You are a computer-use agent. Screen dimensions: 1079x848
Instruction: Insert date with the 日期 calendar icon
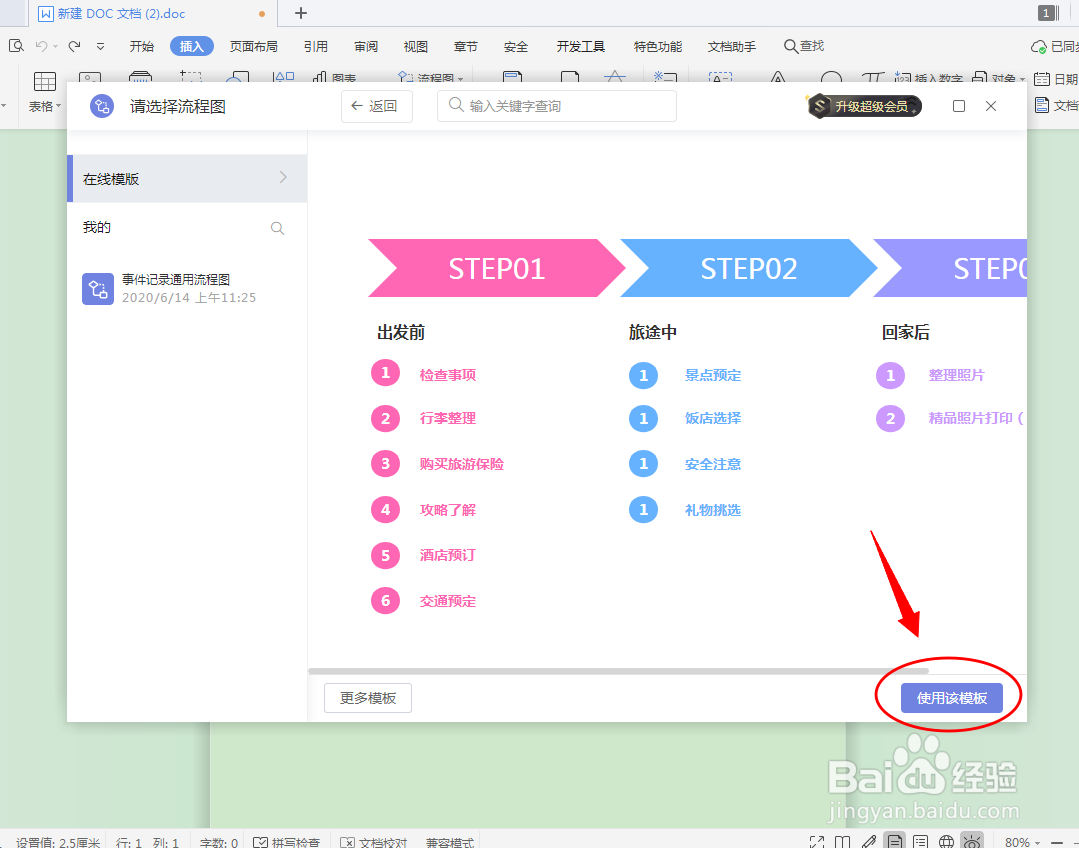(x=1043, y=79)
